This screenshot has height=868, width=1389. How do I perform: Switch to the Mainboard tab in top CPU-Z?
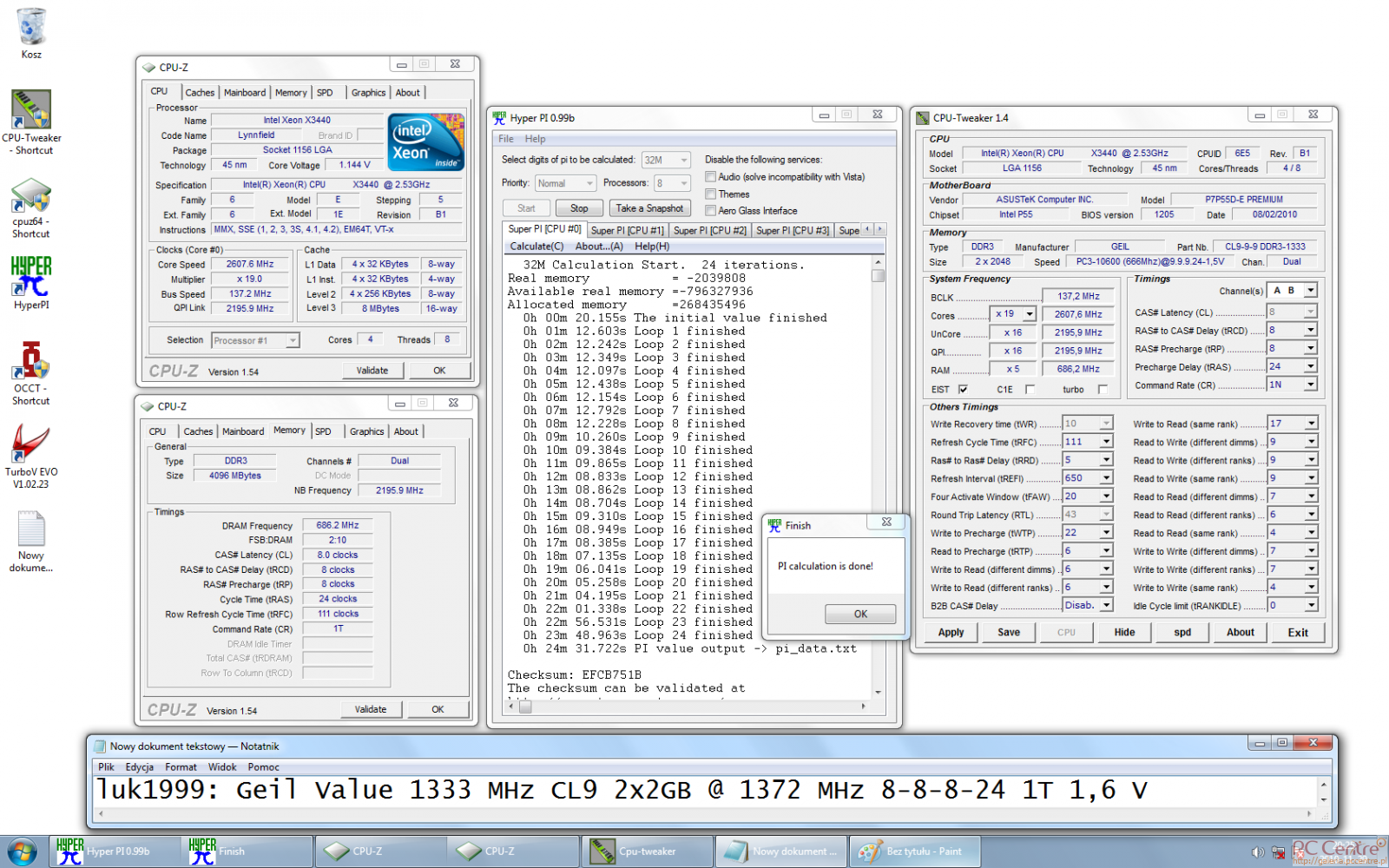245,93
